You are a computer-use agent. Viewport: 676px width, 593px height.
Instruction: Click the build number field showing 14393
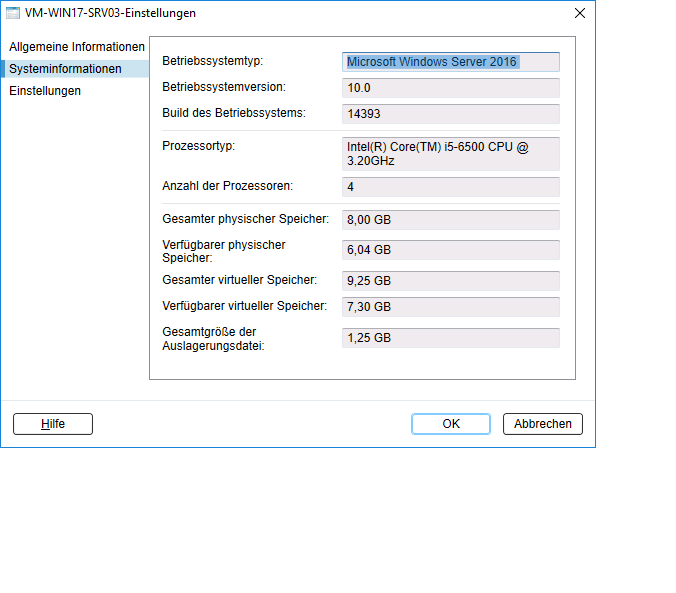click(450, 114)
